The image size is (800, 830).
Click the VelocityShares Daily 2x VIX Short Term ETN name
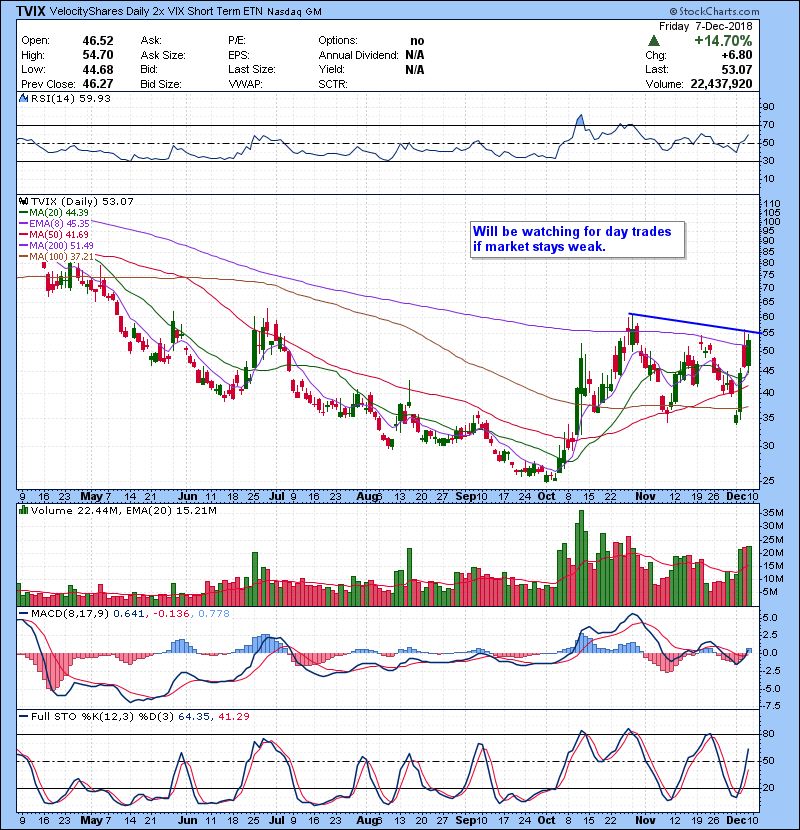156,12
